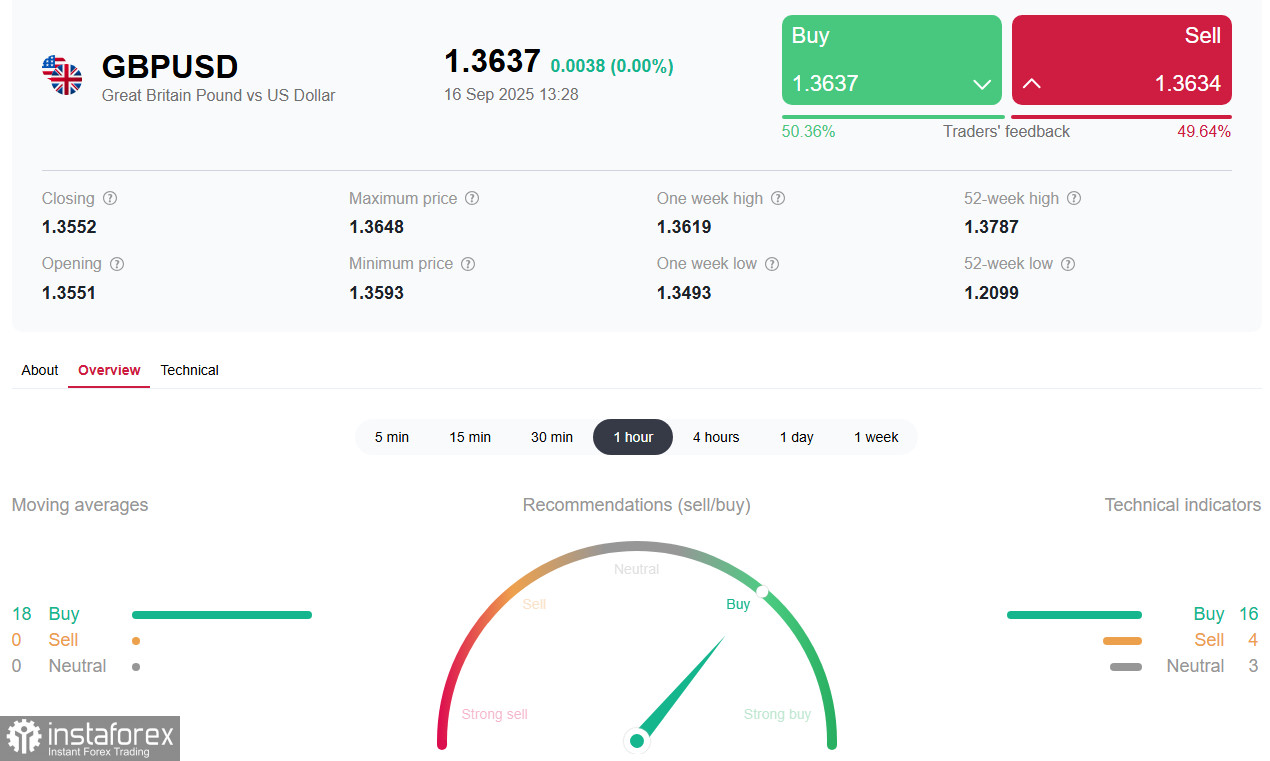Click the green Buy 1.3637 button
Screen dimensions: 1270x761
tap(892, 60)
